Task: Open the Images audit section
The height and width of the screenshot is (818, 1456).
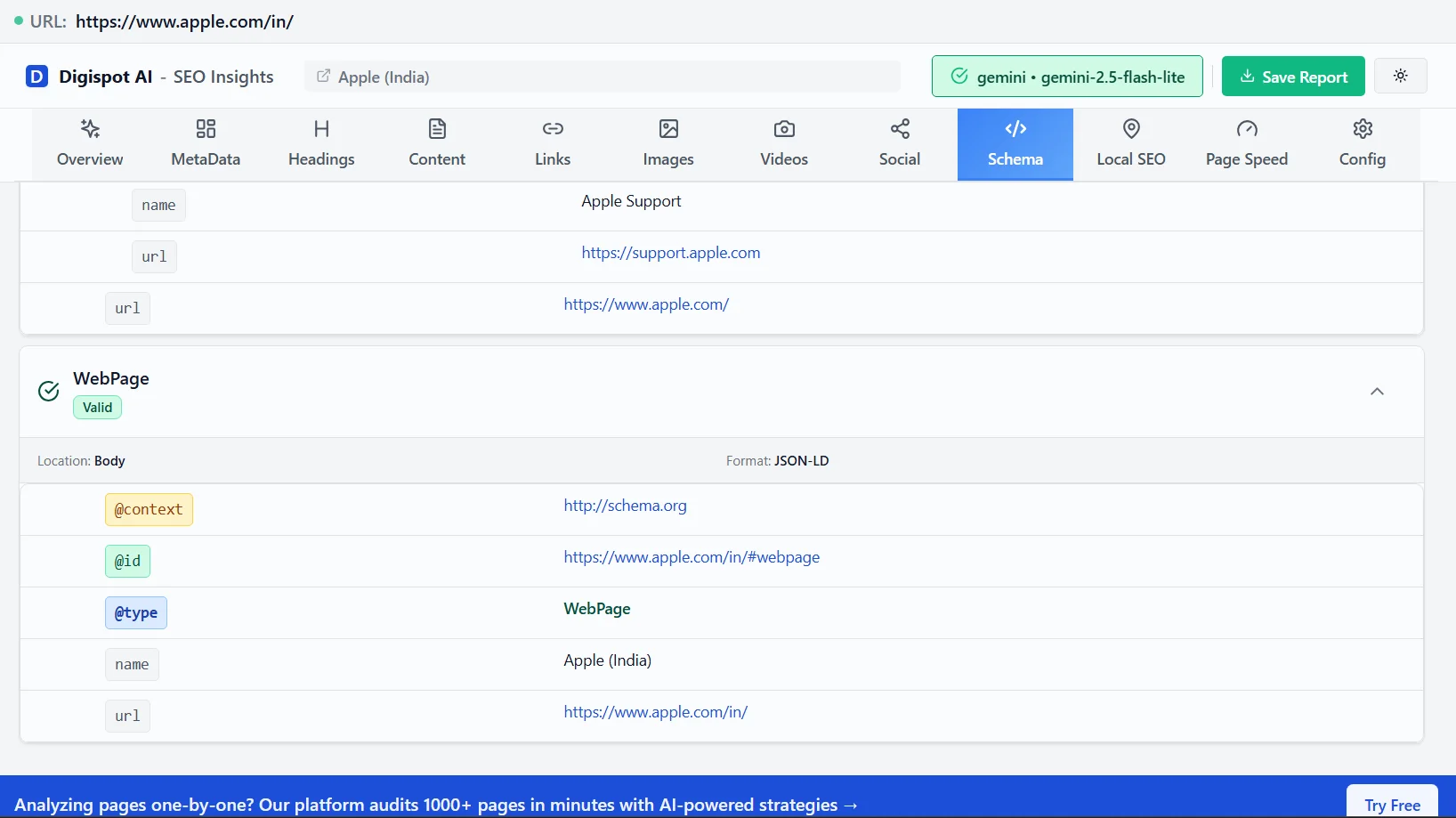Action: pyautogui.click(x=667, y=142)
